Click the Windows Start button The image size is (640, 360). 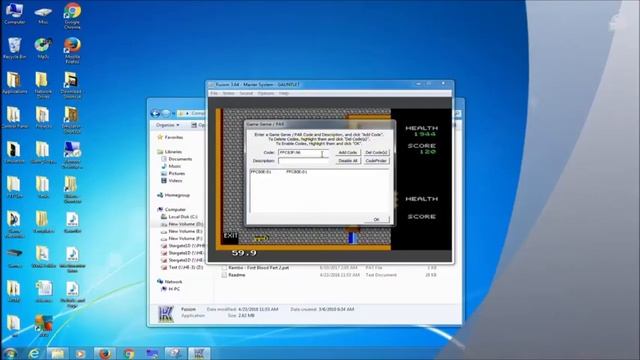[x=10, y=353]
